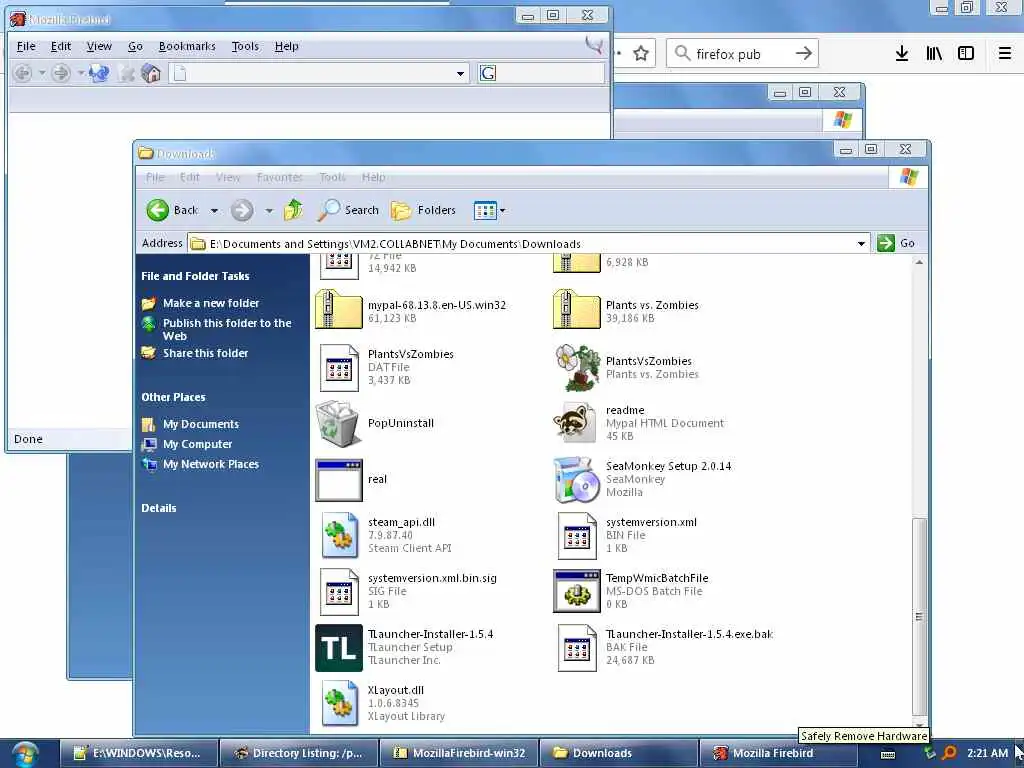Click the Google search engine icon in Firebird
The height and width of the screenshot is (768, 1024).
pyautogui.click(x=488, y=73)
